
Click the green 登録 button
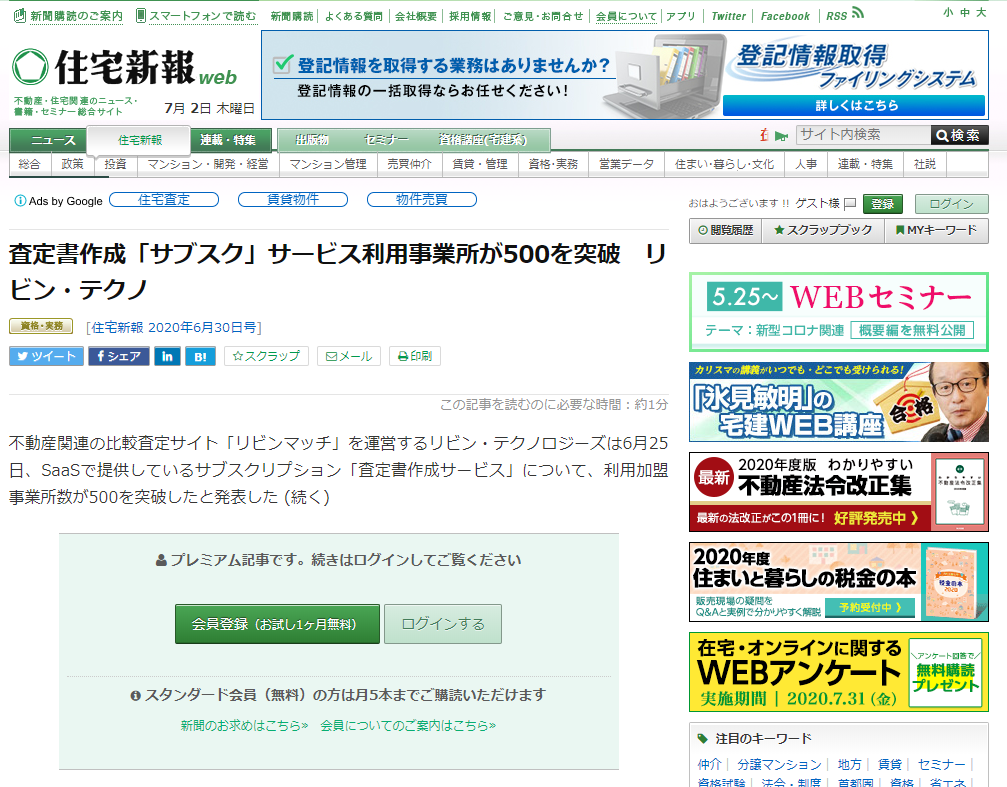coord(883,204)
